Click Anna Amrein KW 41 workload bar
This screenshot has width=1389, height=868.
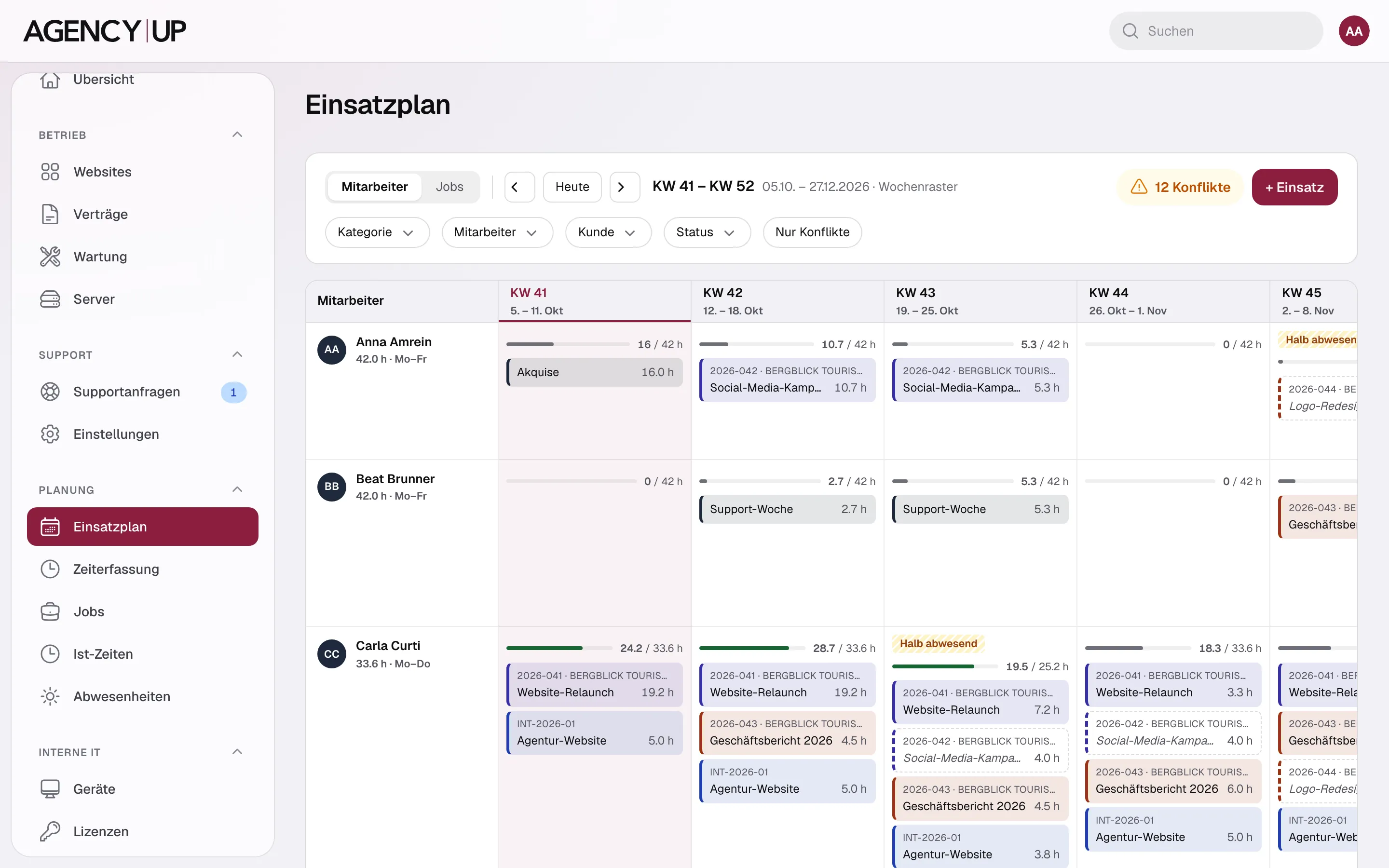(567, 344)
